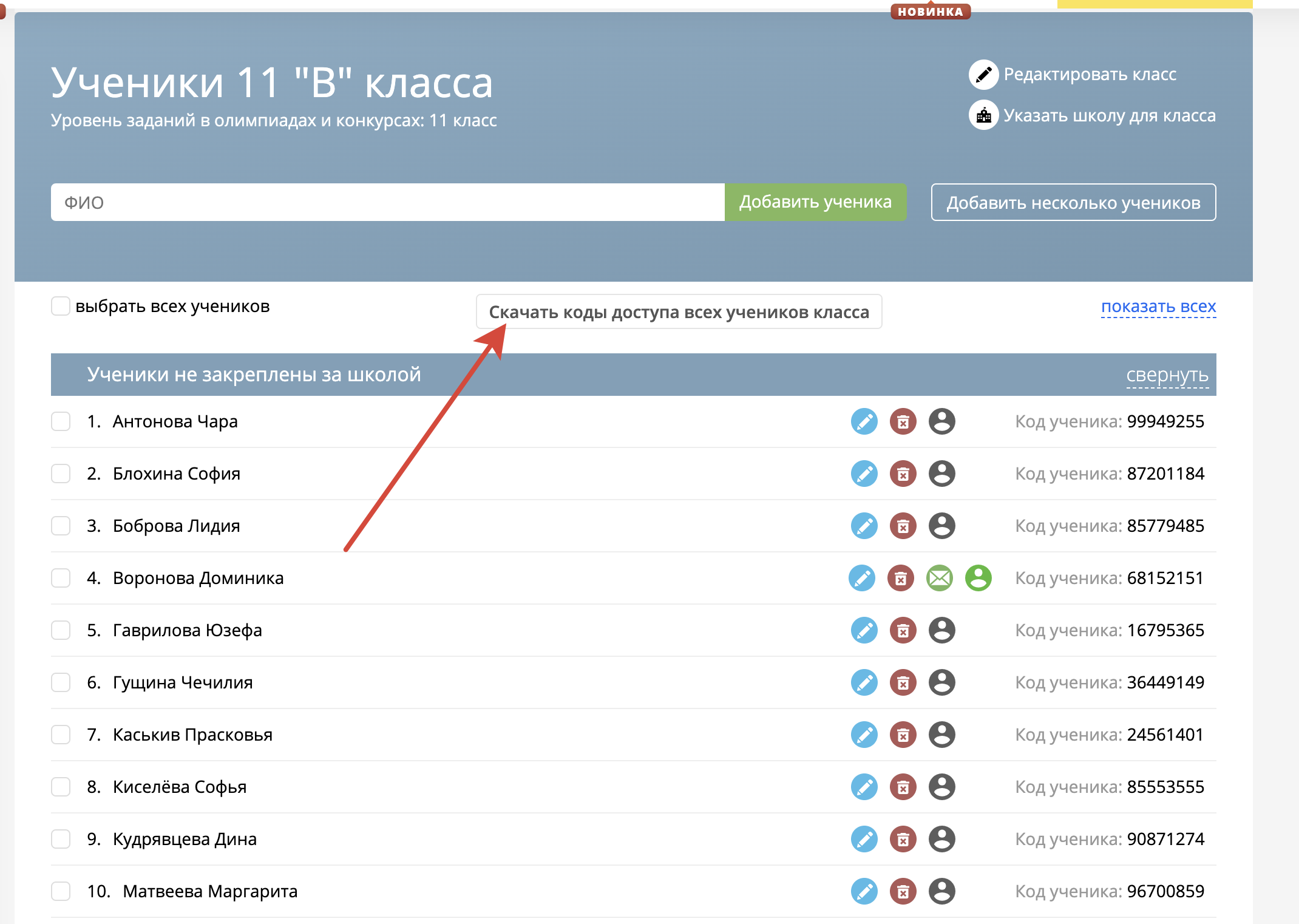This screenshot has height=924, width=1299.
Task: Delete student Киселёва Софья using trash icon
Action: pos(903,787)
